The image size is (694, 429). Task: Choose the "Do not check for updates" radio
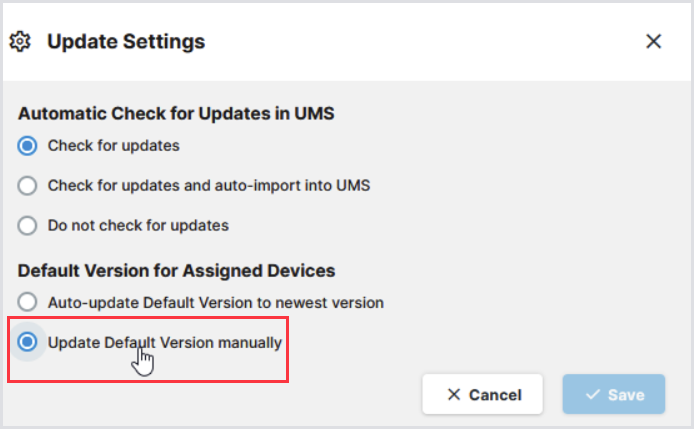coord(28,226)
